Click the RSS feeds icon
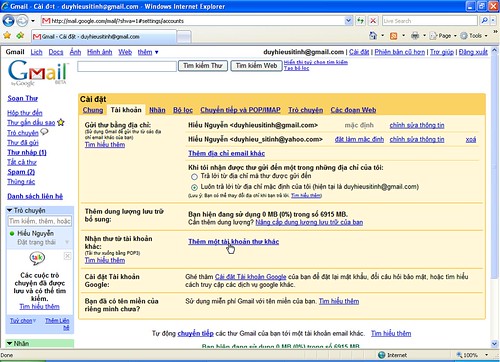The height and width of the screenshot is (362, 500). point(394,36)
